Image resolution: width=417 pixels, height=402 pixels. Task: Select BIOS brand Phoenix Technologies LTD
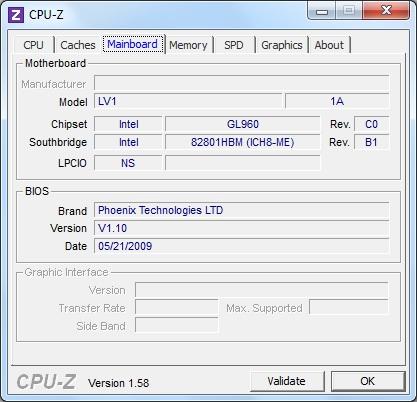(x=242, y=210)
